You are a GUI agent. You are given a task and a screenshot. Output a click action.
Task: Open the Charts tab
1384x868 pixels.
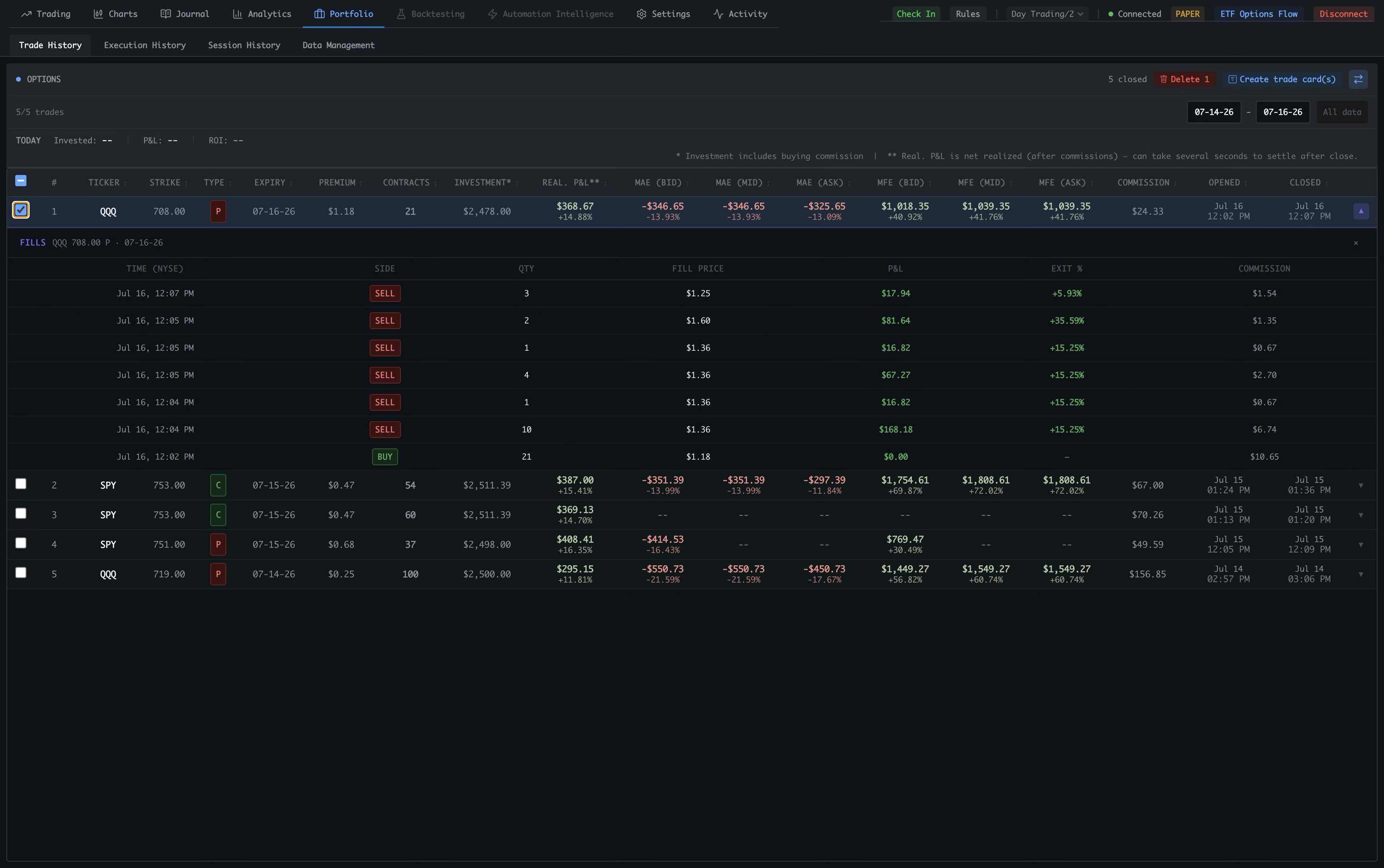click(x=115, y=14)
